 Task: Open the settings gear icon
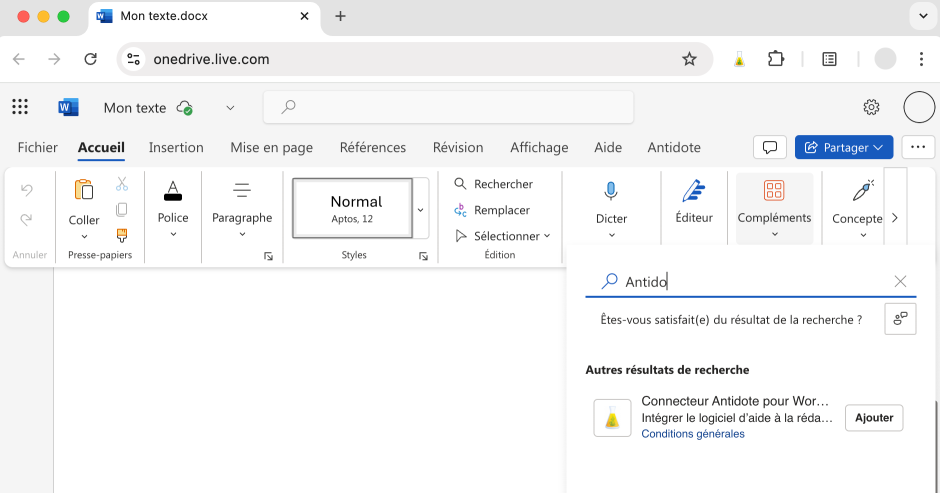pyautogui.click(x=871, y=107)
